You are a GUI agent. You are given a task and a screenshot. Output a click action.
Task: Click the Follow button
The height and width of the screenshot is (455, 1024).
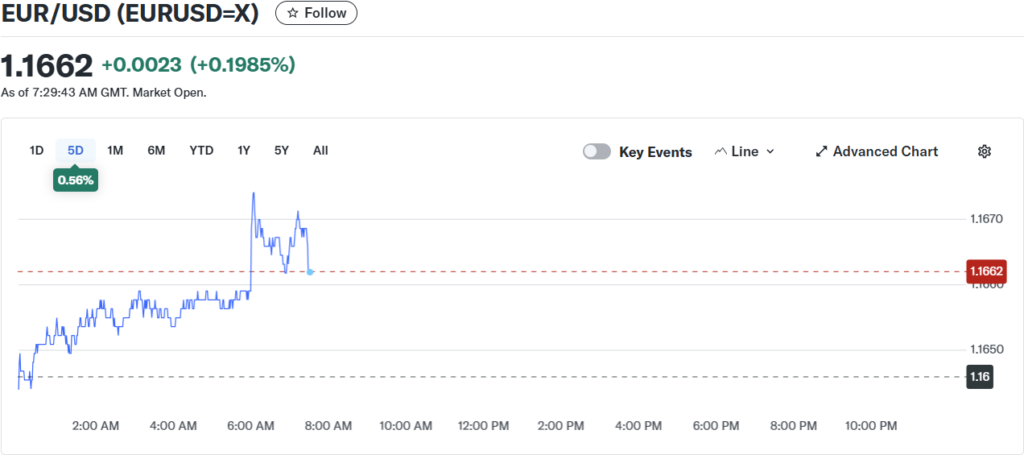(316, 13)
